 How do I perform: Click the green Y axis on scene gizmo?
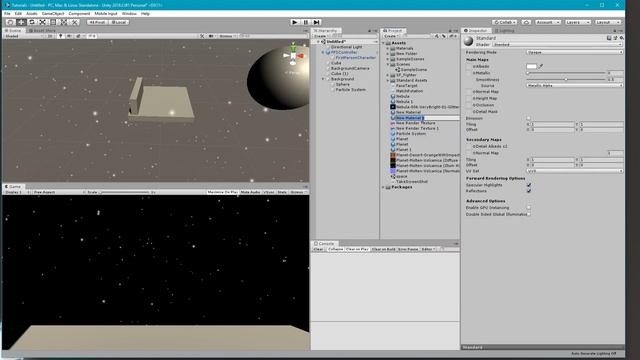(x=293, y=46)
